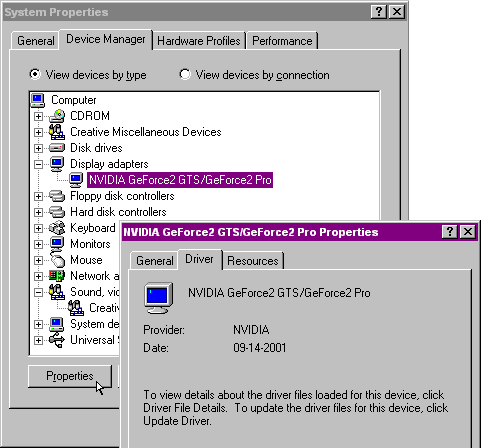Image resolution: width=481 pixels, height=448 pixels.
Task: Open the Resources tab in NVIDIA Properties
Action: click(x=253, y=261)
